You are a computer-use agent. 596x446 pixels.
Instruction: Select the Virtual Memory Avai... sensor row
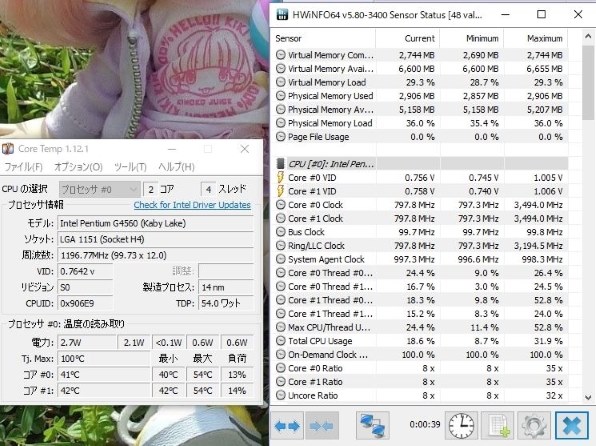pyautogui.click(x=421, y=69)
